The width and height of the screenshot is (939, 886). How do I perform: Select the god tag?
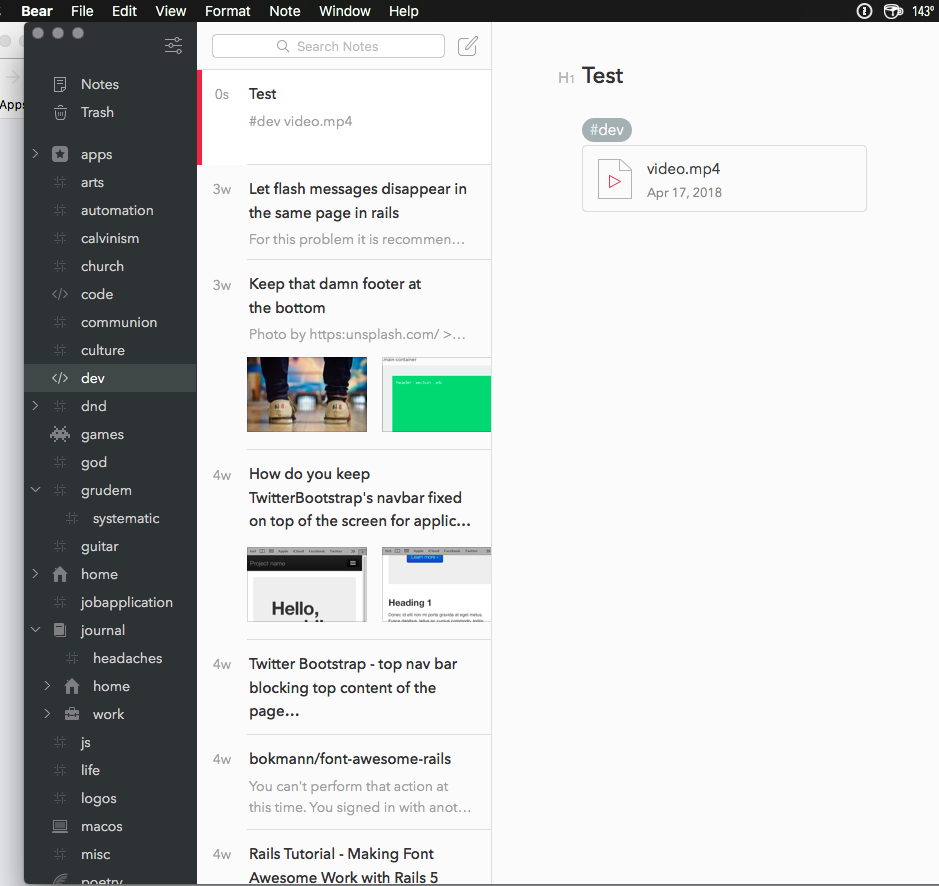pos(94,462)
